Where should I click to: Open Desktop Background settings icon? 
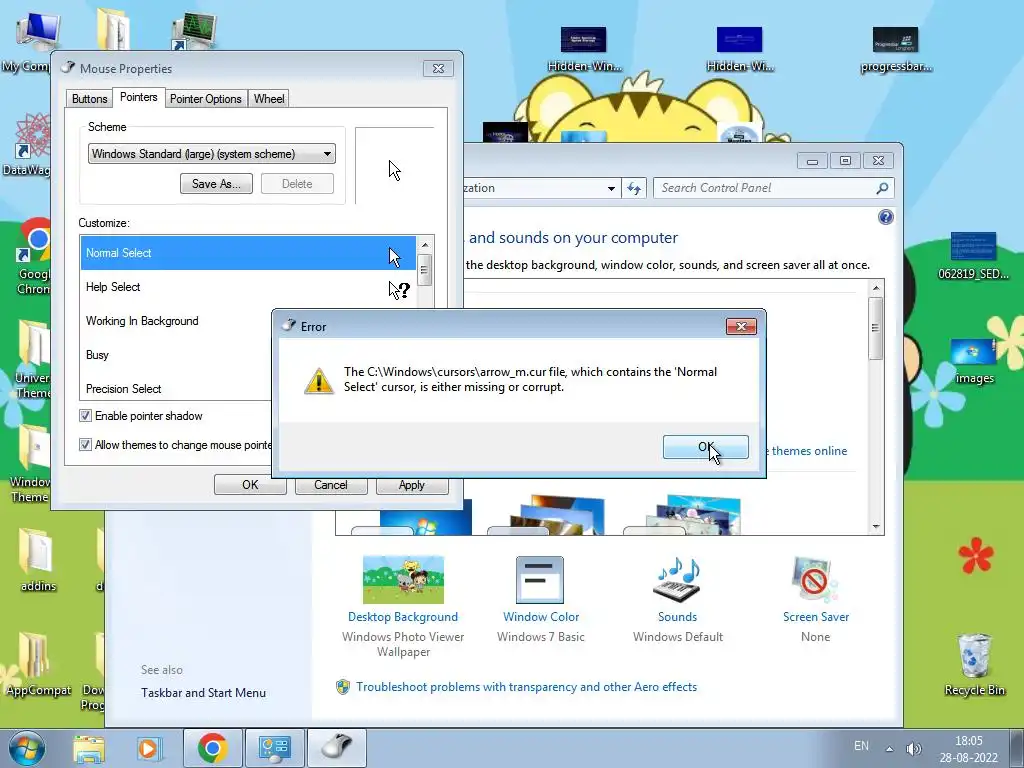click(404, 579)
